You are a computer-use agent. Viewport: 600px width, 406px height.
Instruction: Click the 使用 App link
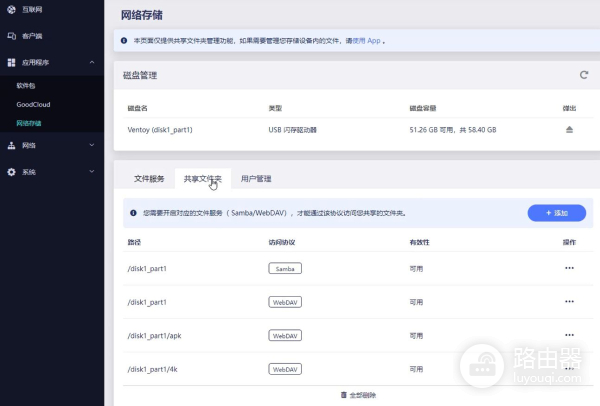367,41
